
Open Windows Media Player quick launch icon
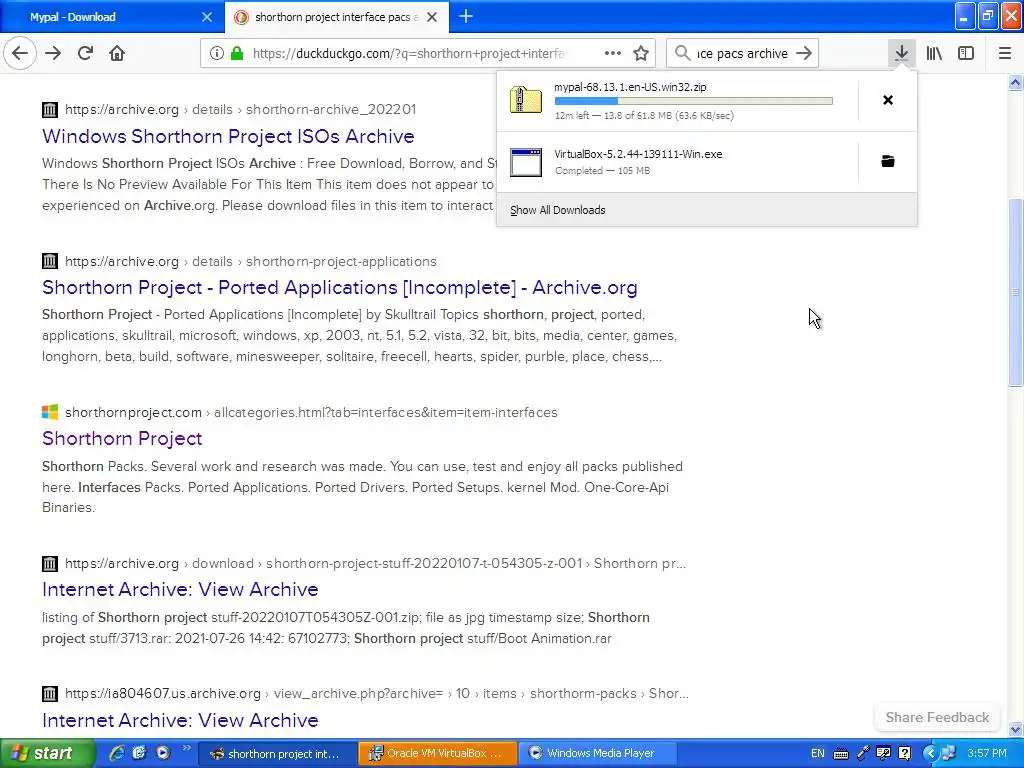click(163, 753)
